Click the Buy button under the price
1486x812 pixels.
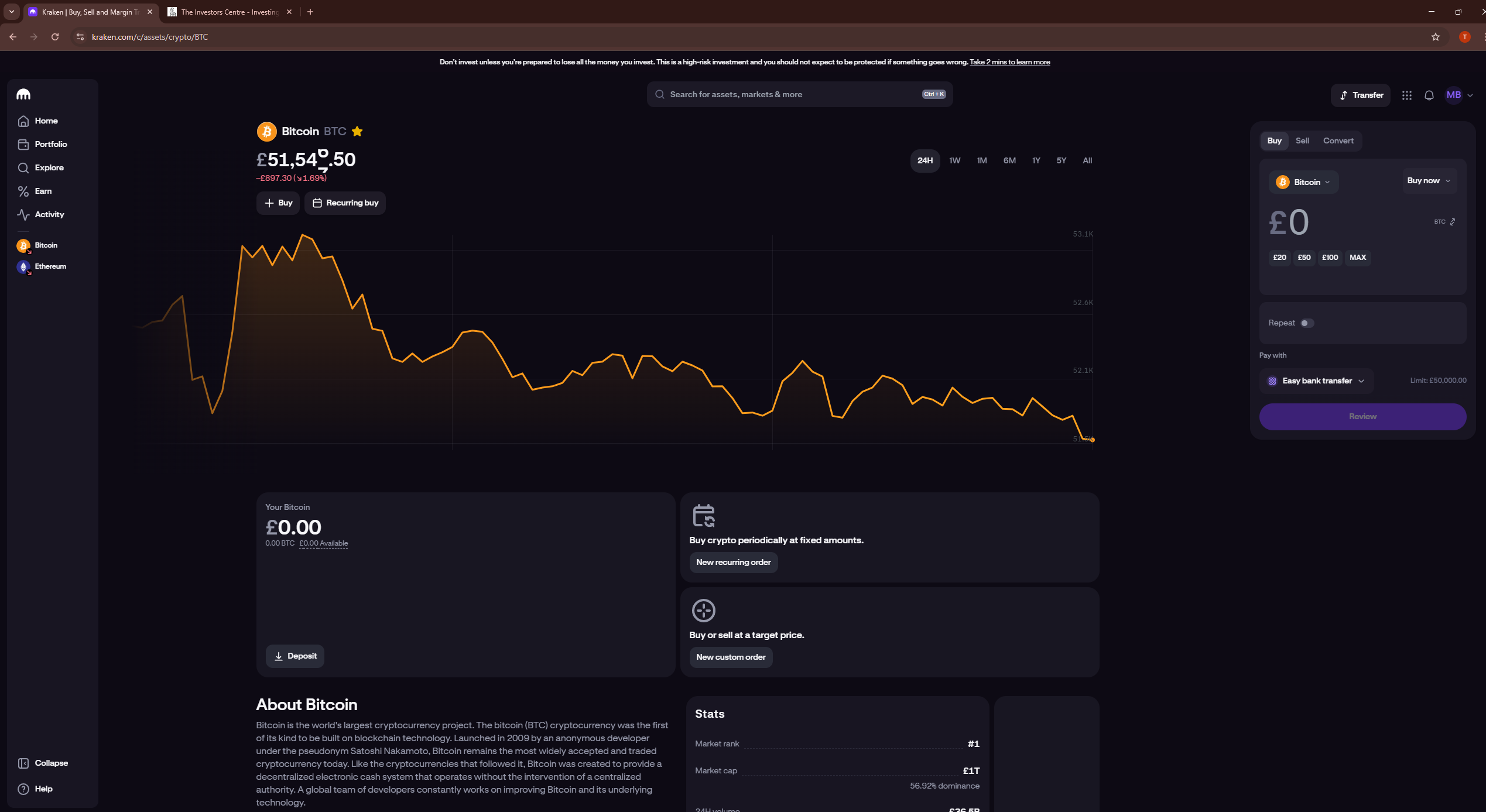point(278,203)
